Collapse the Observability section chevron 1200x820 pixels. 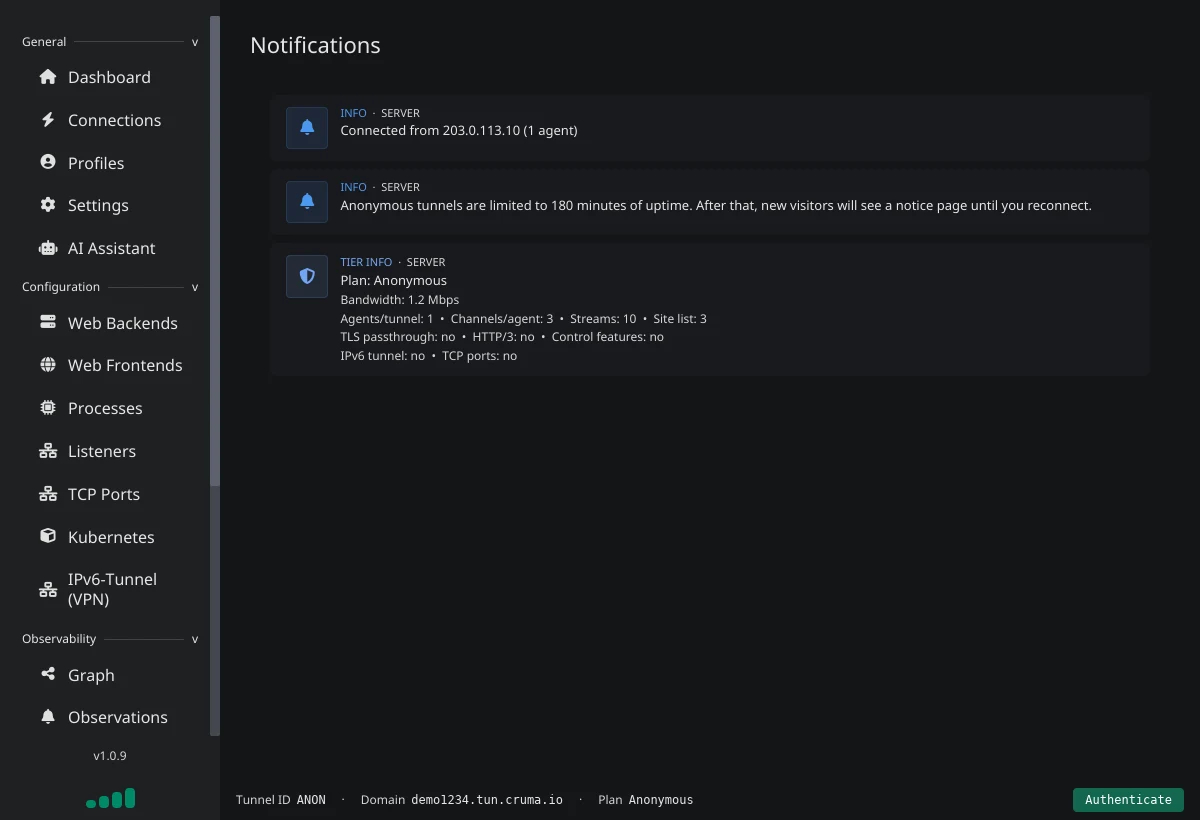coord(195,639)
